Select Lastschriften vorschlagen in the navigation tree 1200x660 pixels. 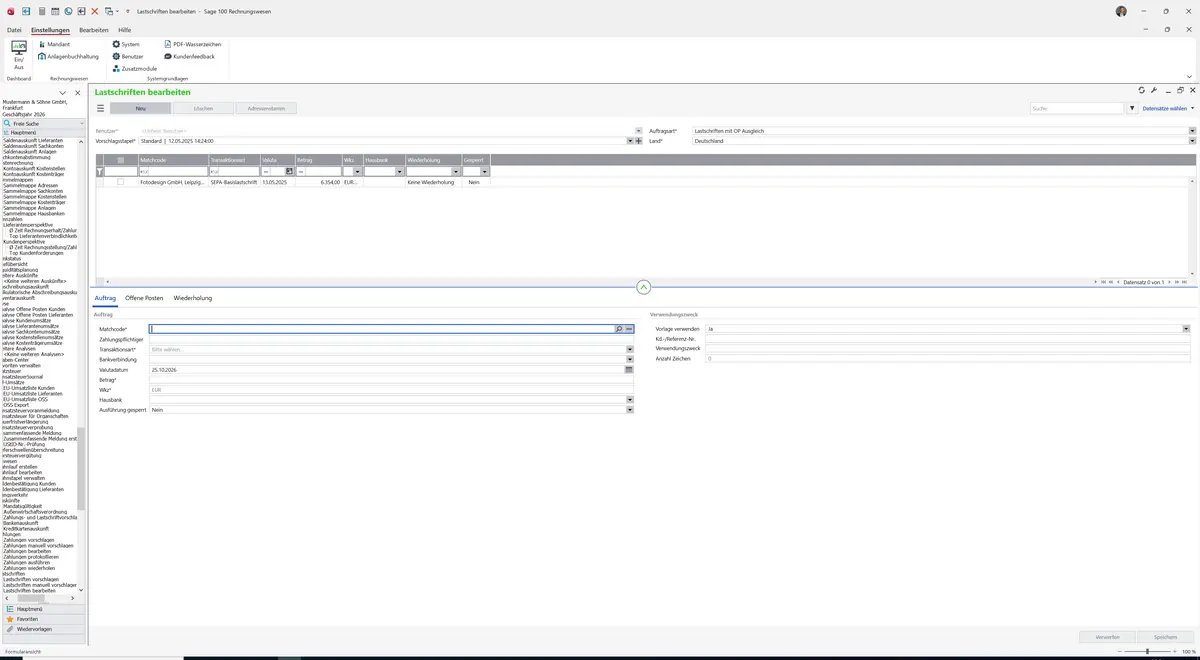click(30, 579)
